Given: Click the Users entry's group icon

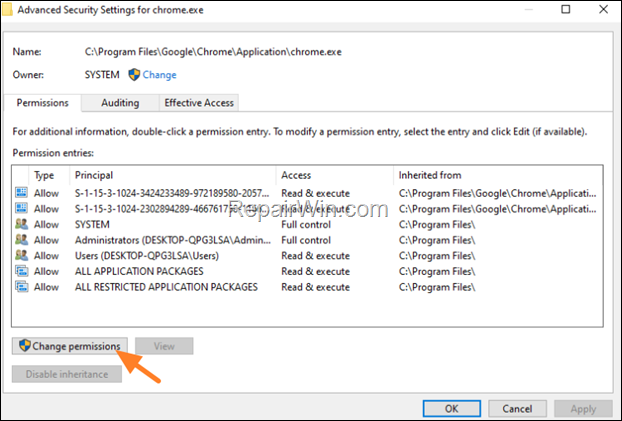Looking at the screenshot, I should 21,256.
